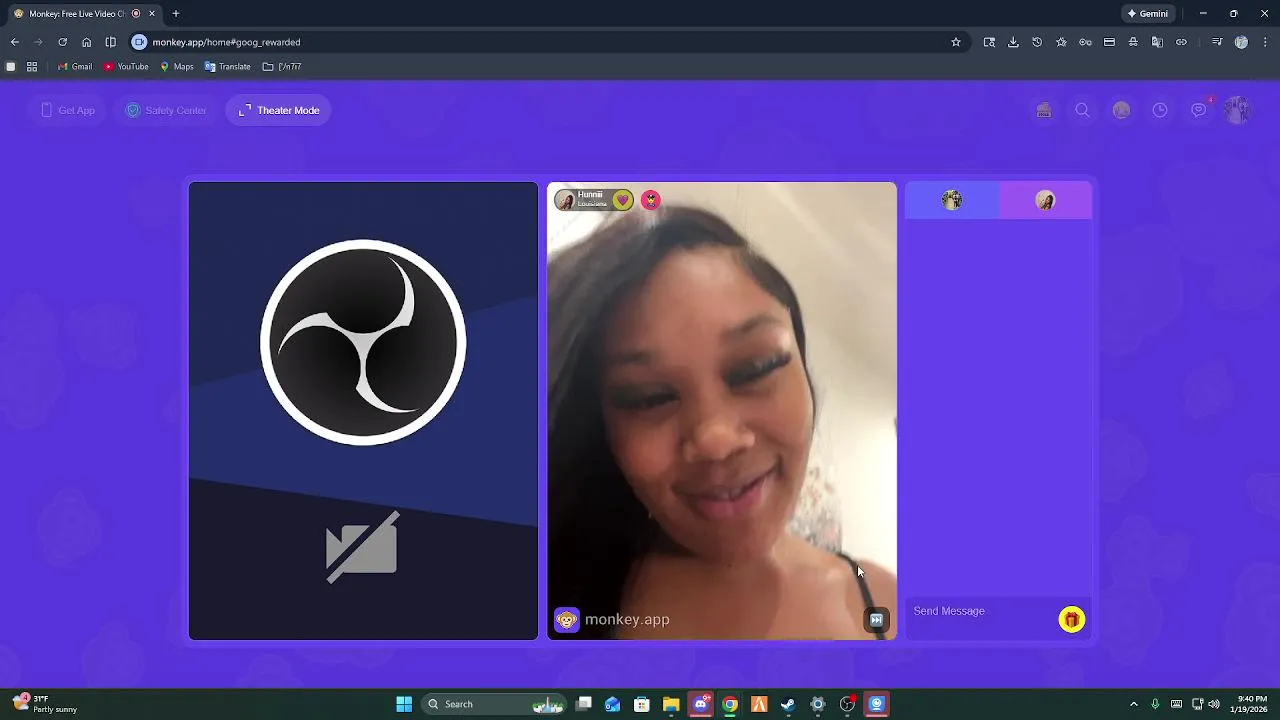Click the copy link icon in the toolbar
Image resolution: width=1280 pixels, height=720 pixels.
pyautogui.click(x=1181, y=42)
